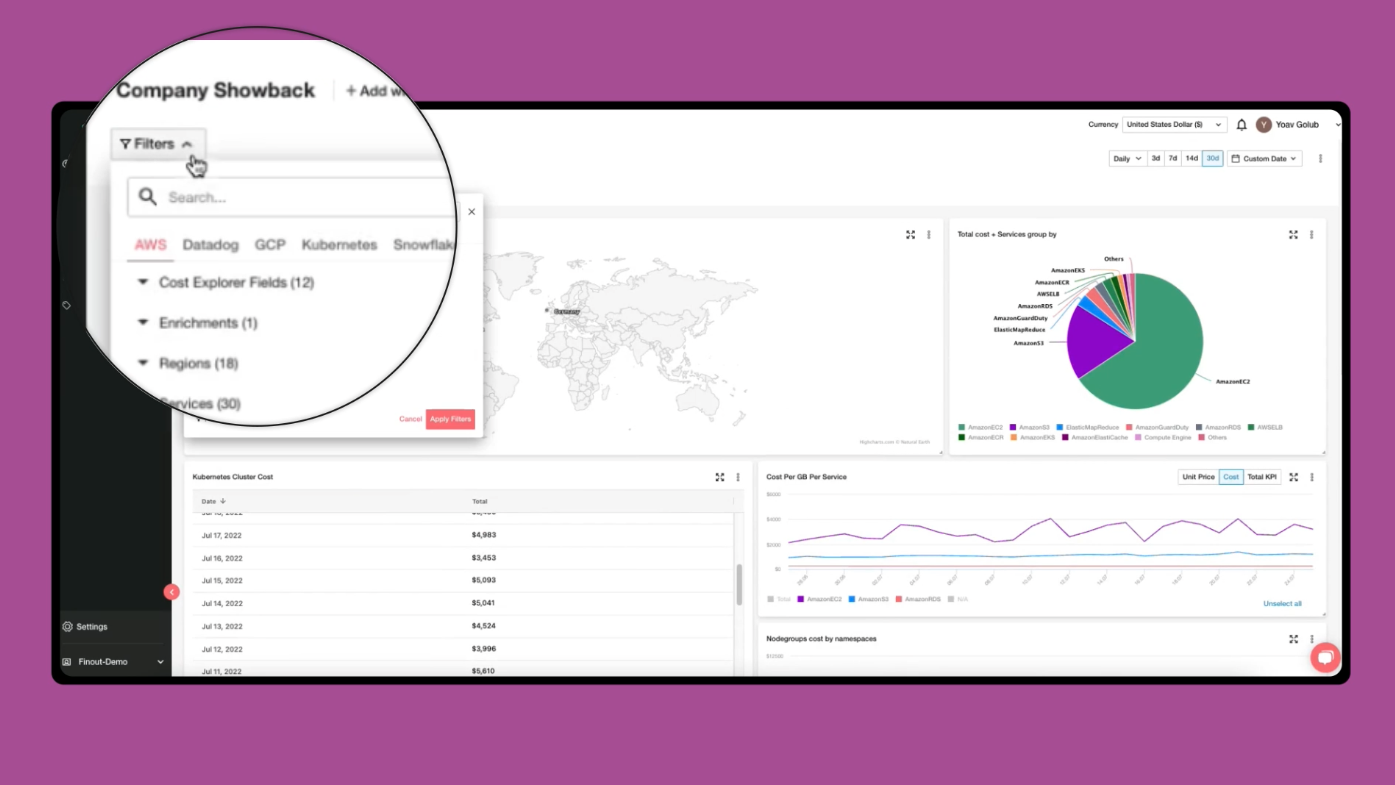Click the Apply Filters button

(x=450, y=419)
